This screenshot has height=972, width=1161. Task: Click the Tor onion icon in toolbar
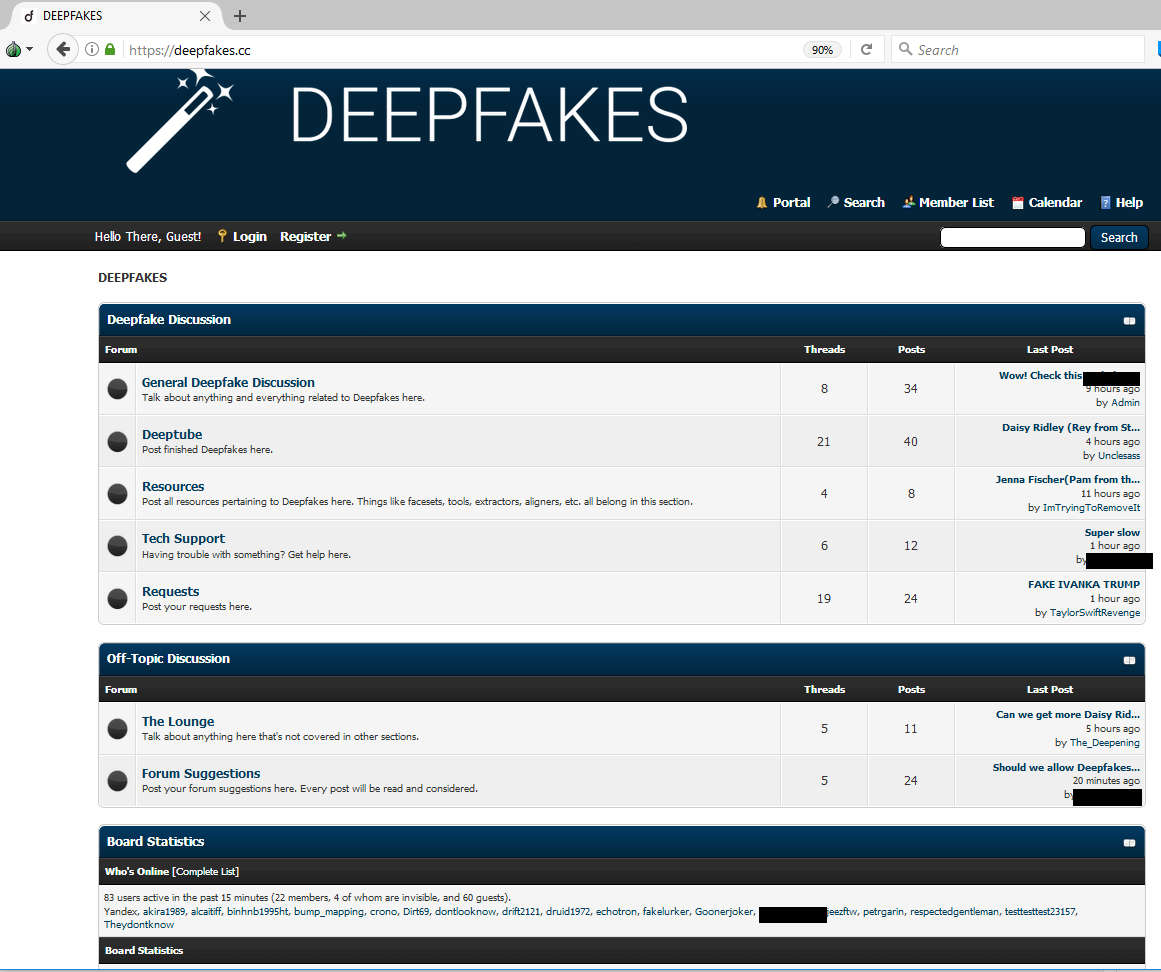[14, 49]
